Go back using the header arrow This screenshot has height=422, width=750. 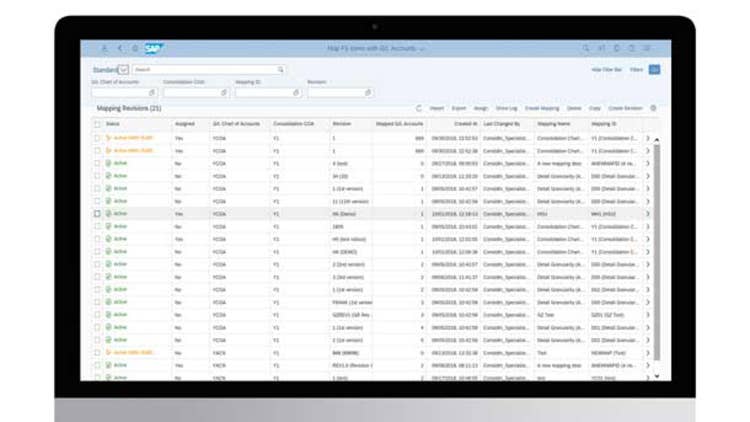pos(120,48)
